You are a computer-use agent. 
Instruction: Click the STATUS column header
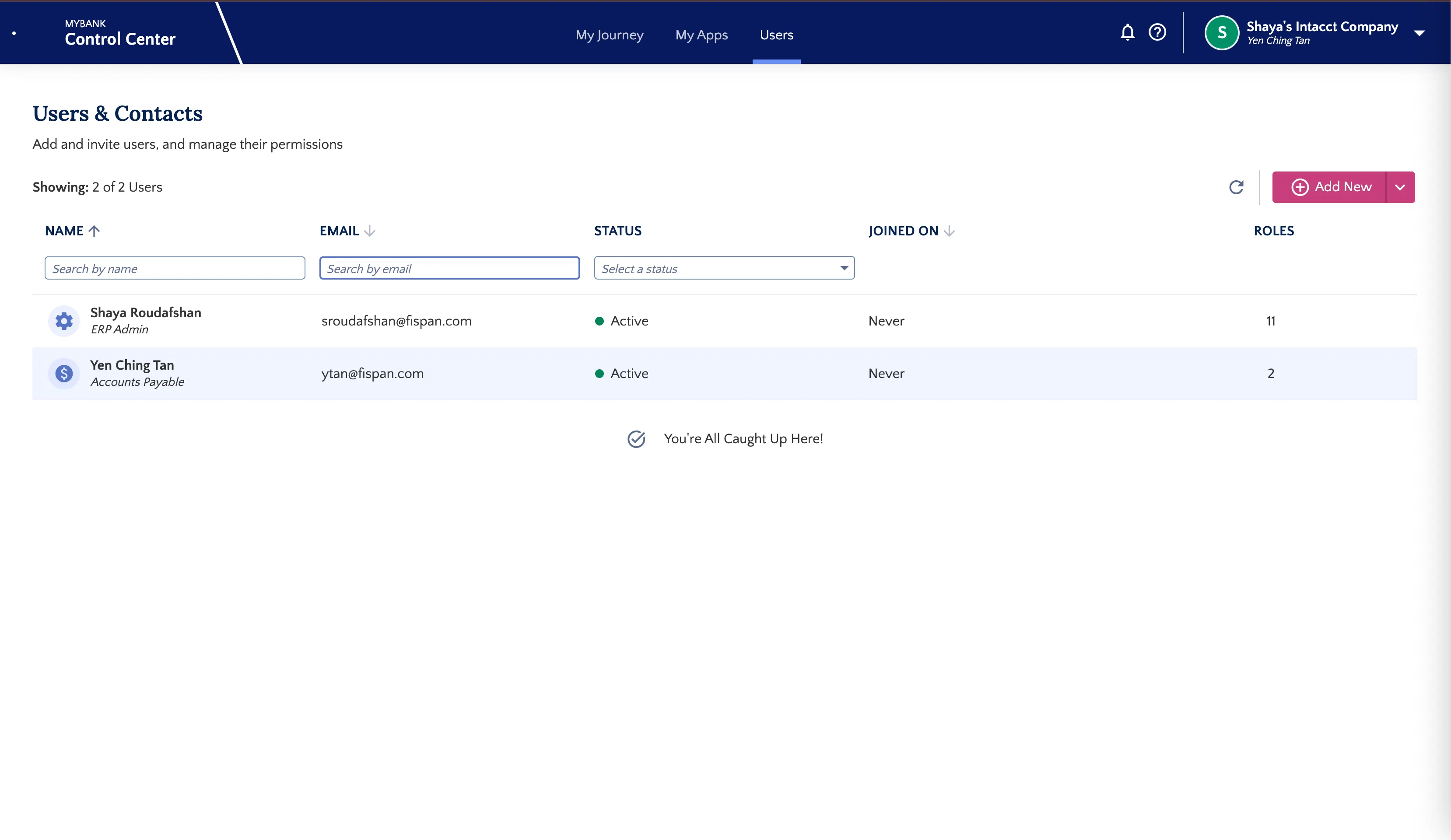click(x=618, y=231)
